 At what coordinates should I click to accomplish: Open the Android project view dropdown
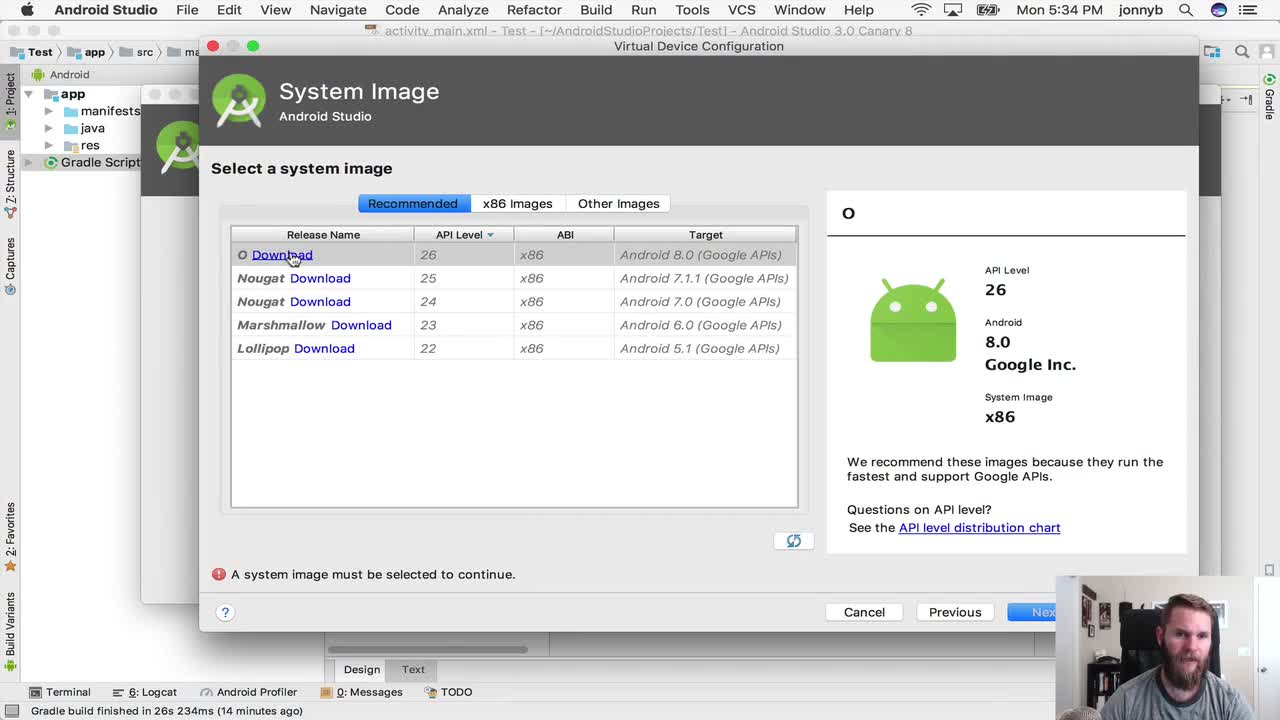click(x=69, y=75)
